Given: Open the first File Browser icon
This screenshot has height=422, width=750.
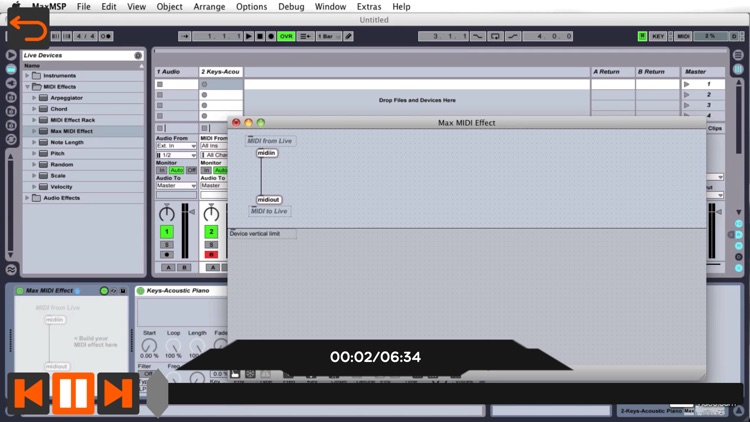Looking at the screenshot, I should [11, 97].
